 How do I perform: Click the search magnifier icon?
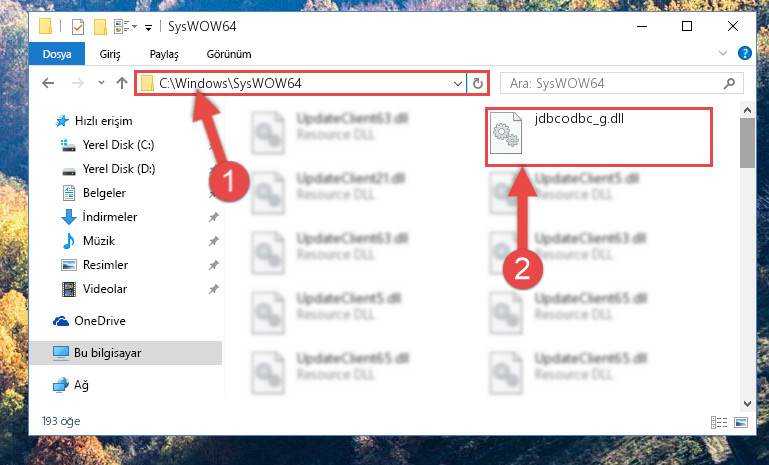click(729, 83)
